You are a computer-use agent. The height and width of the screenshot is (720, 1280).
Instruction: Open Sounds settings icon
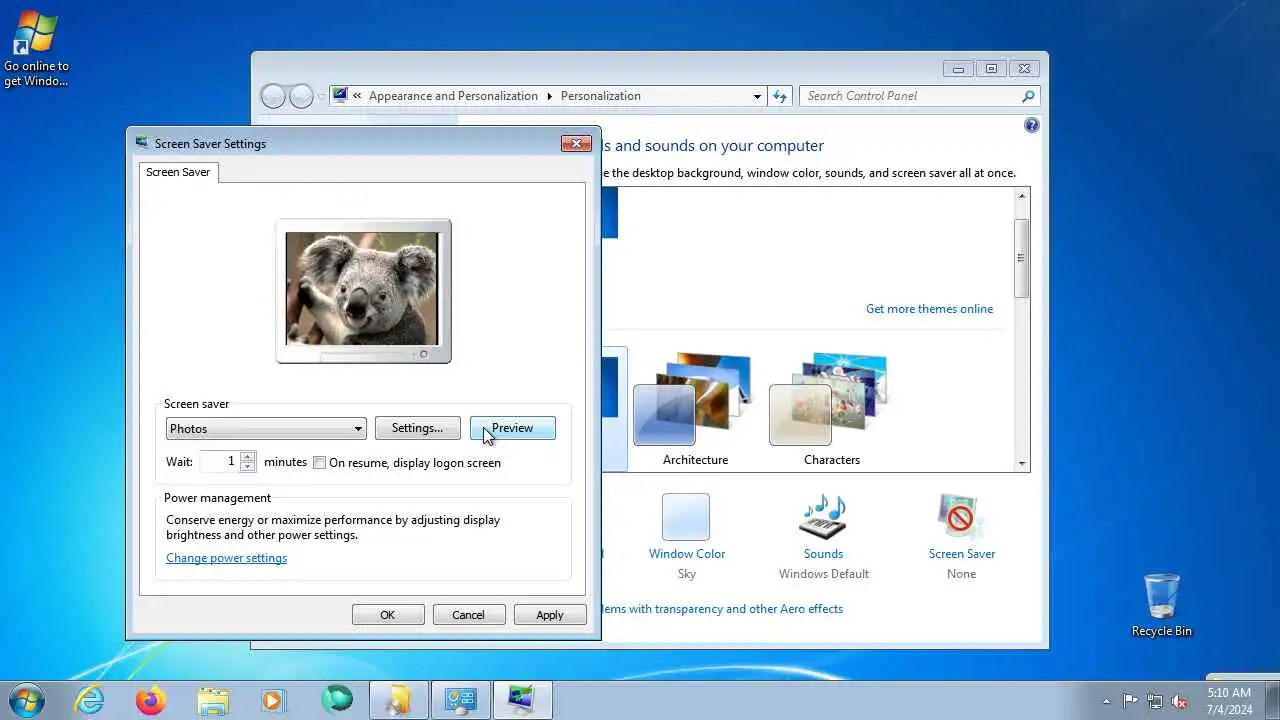pyautogui.click(x=823, y=517)
